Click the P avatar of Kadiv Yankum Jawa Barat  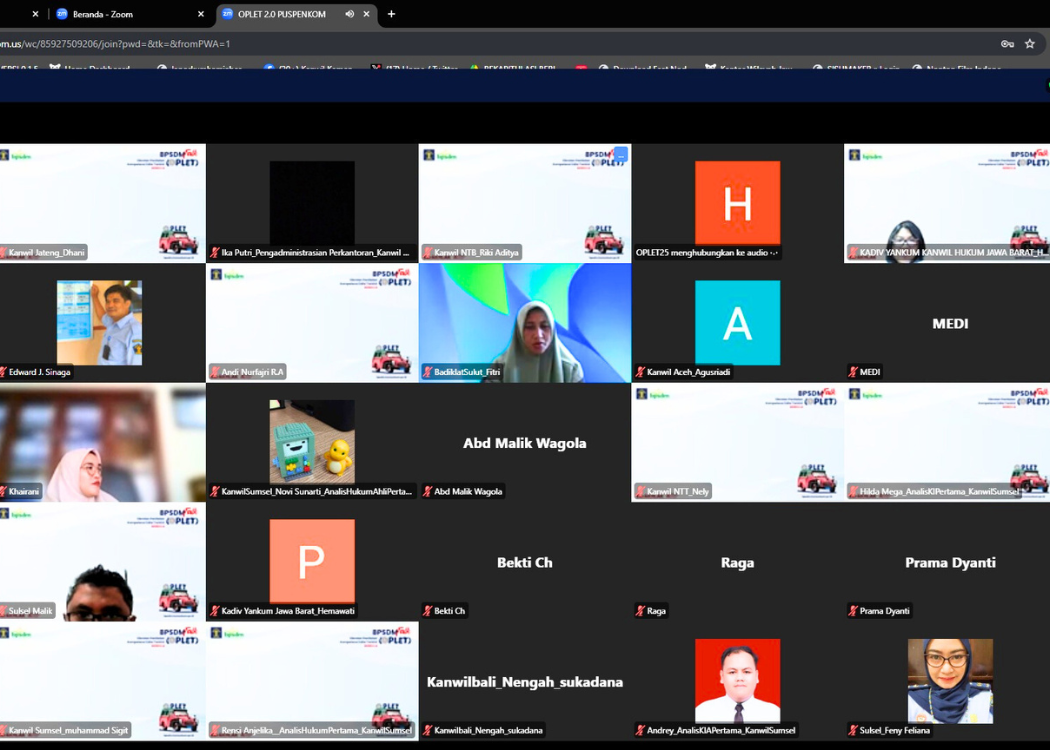[x=312, y=561]
